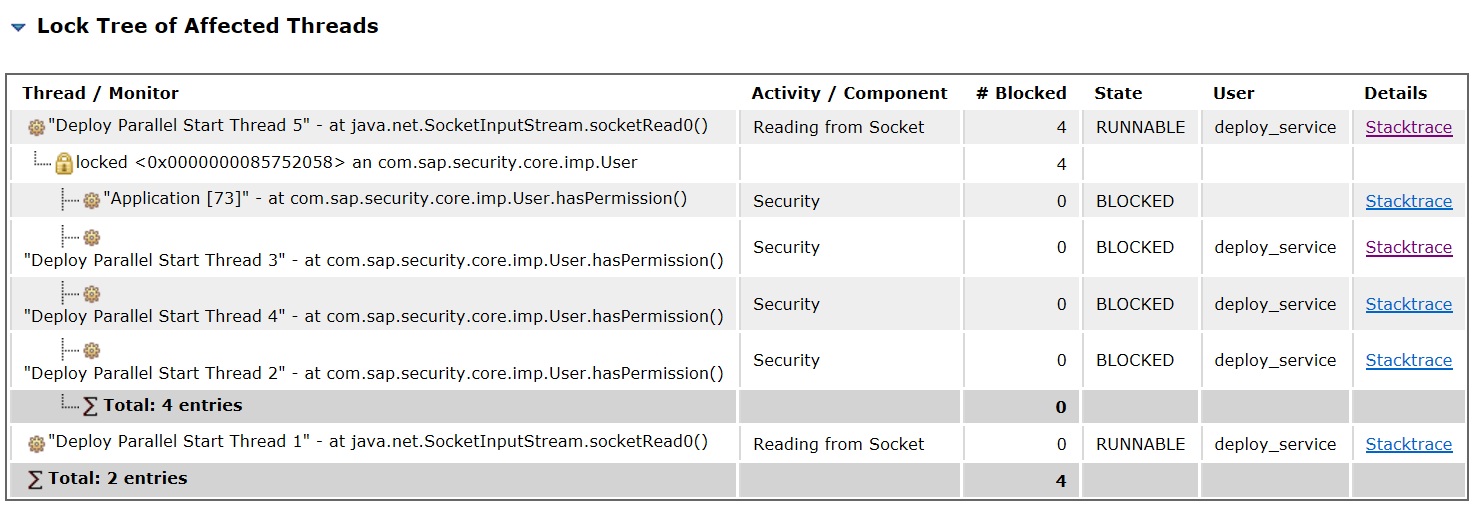Click the gear icon of Deploy Parallel Start Thread 1
Screen dimensions: 1478x512
[x=37, y=443]
